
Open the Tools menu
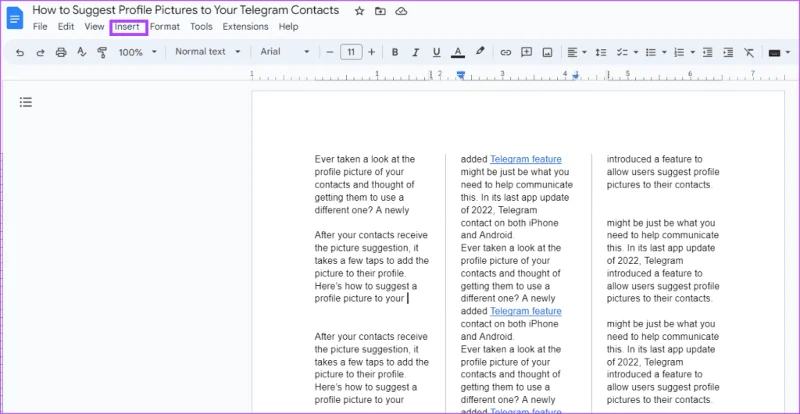click(x=202, y=27)
